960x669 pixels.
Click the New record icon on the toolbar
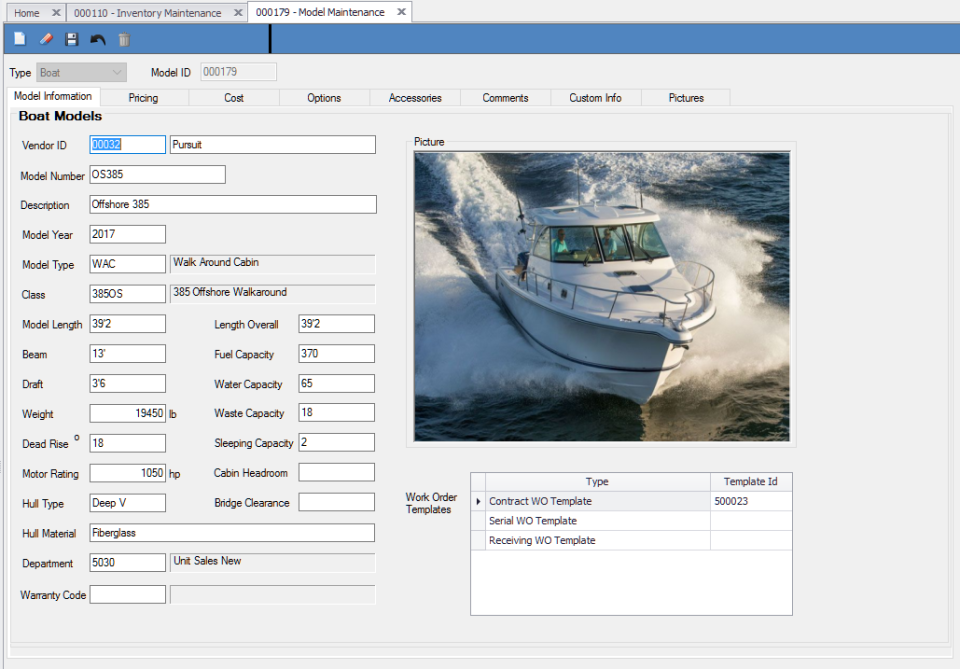coord(19,38)
